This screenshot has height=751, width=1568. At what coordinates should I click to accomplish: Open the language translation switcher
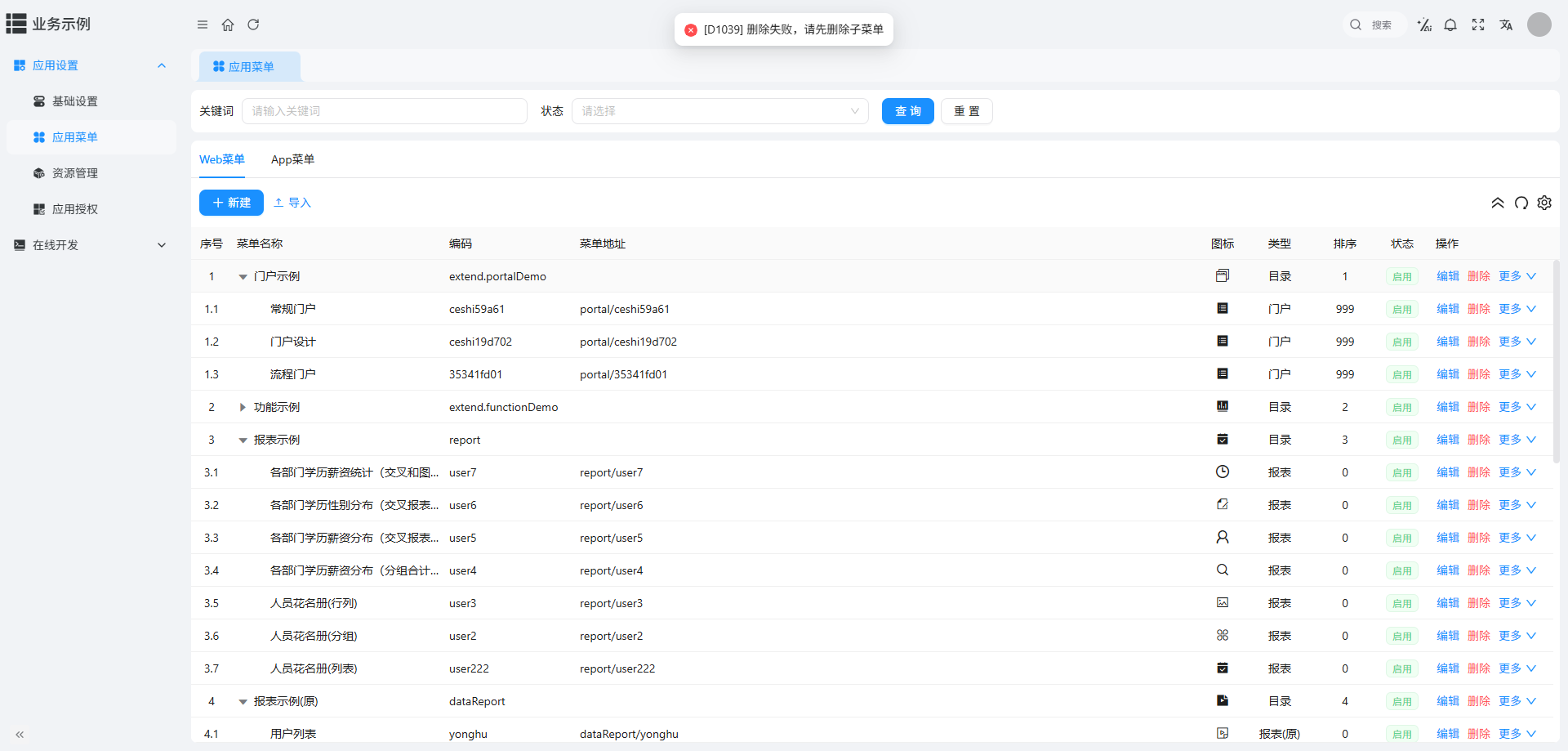pos(1506,25)
